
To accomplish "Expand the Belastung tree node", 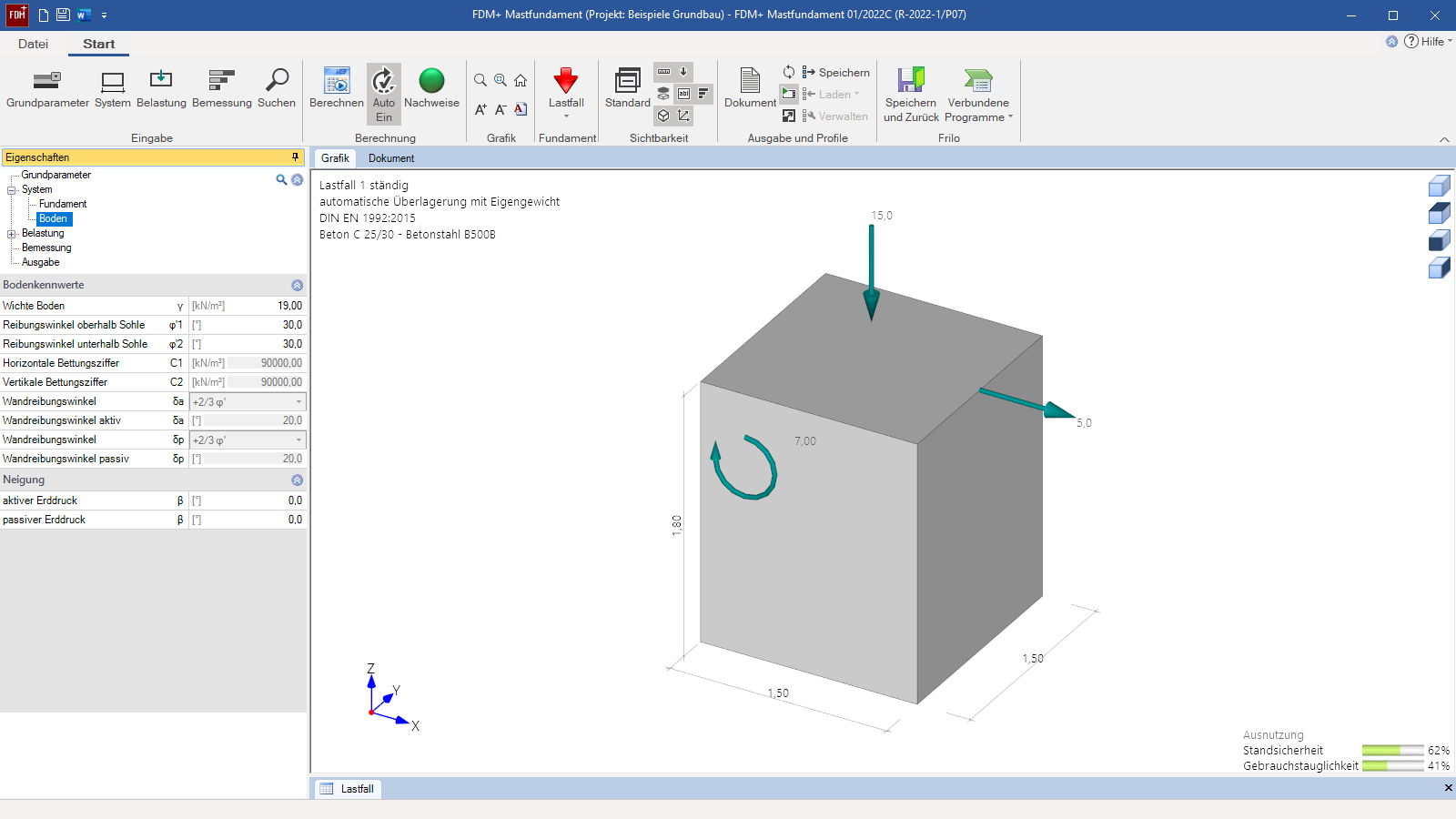I will coord(12,234).
